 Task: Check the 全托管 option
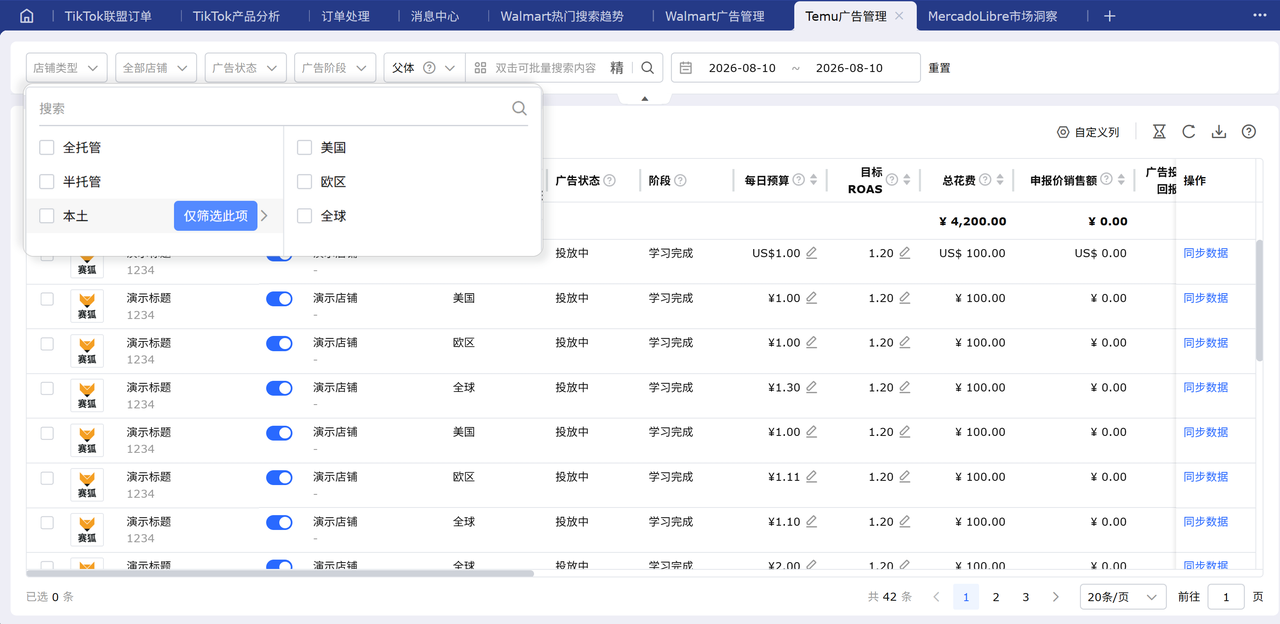click(47, 148)
